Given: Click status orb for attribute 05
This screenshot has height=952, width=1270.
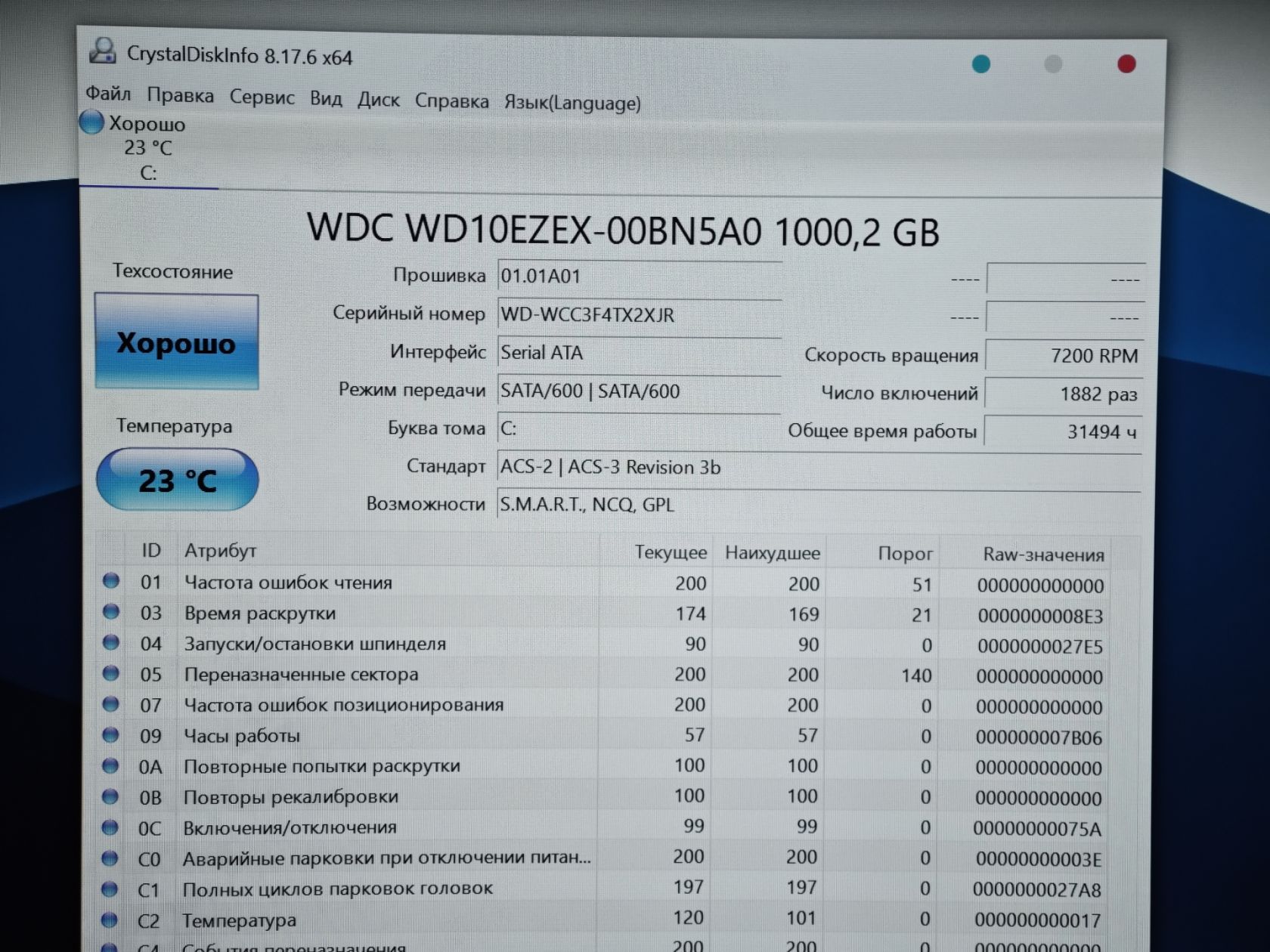Looking at the screenshot, I should (111, 672).
